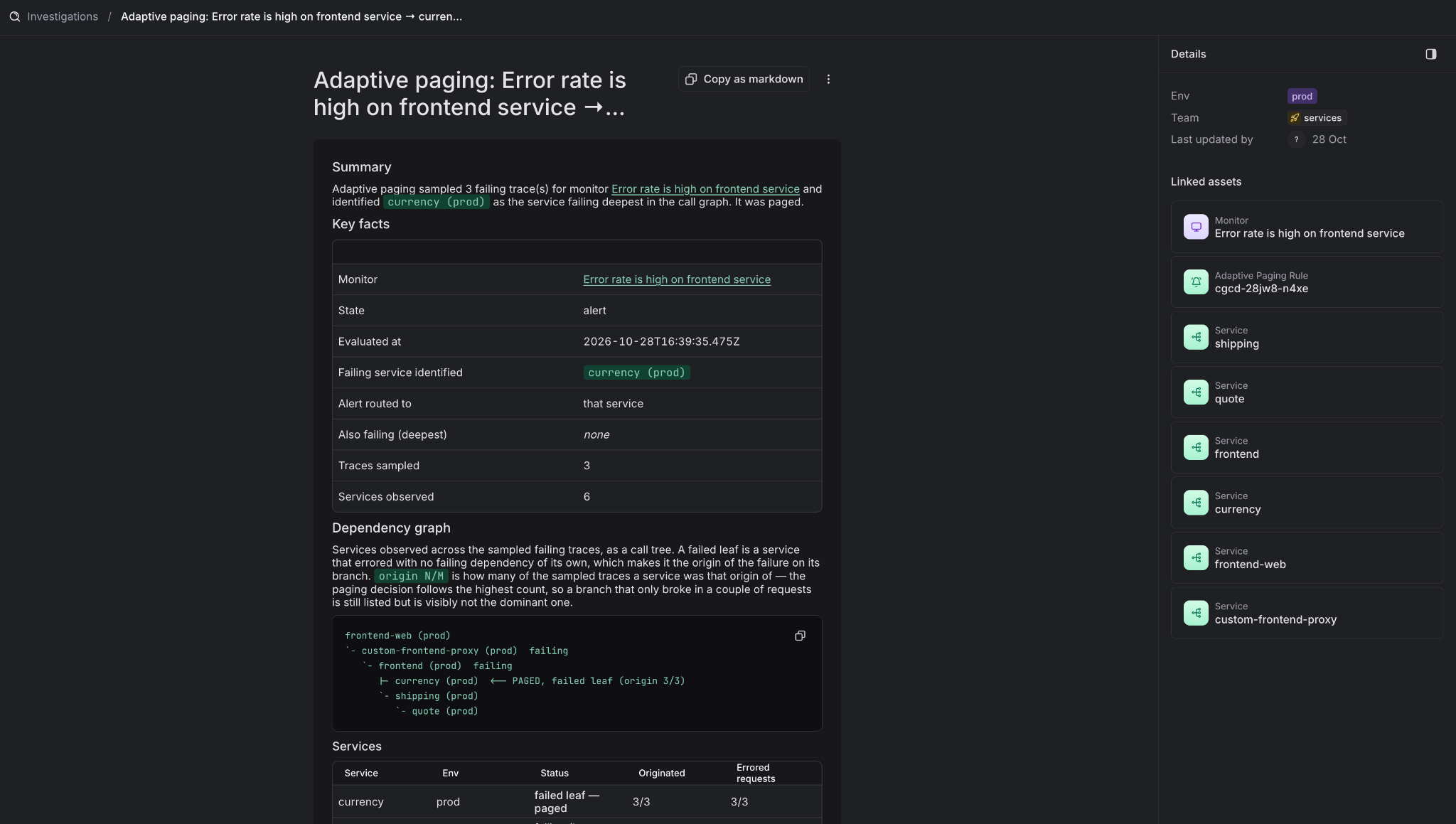
Task: Click the '28 Oct' last updated date
Action: point(1329,139)
